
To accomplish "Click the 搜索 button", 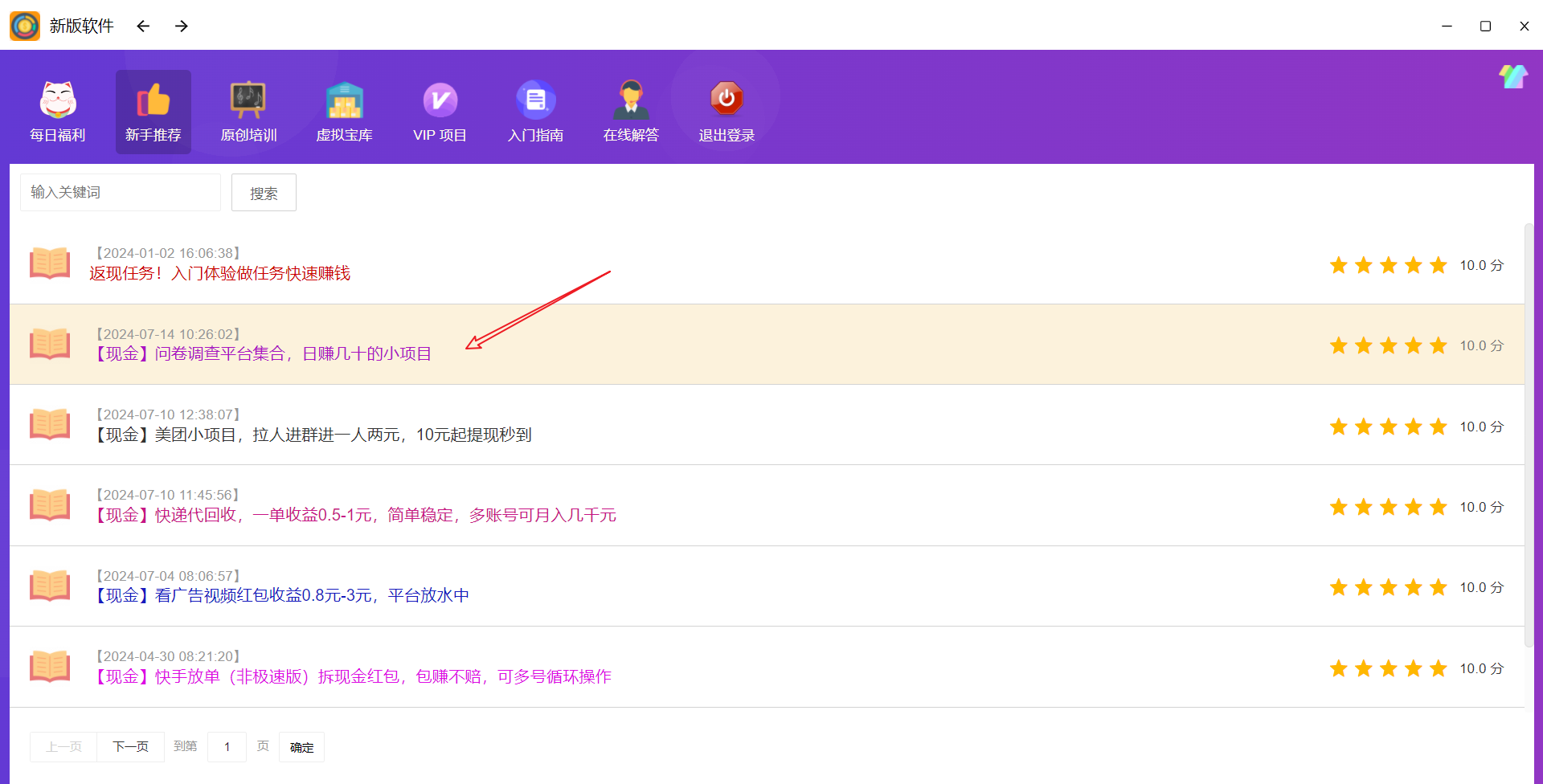I will point(264,193).
